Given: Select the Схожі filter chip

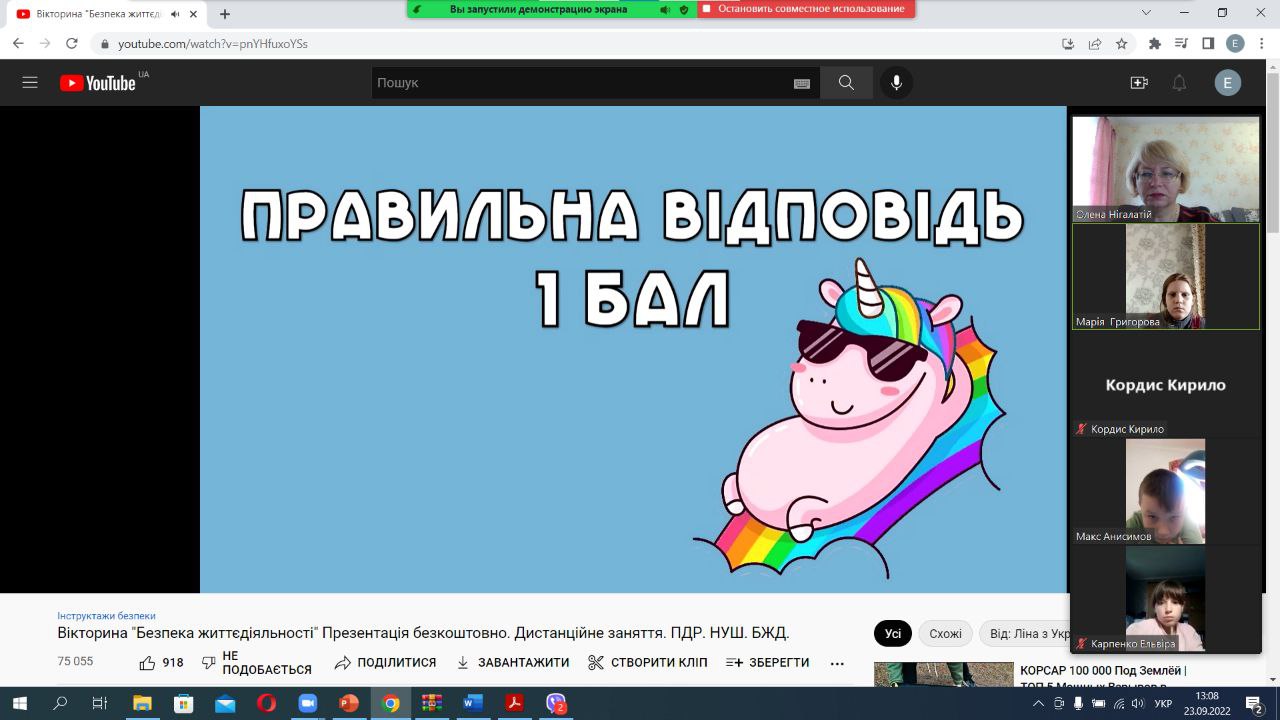Looking at the screenshot, I should (945, 633).
